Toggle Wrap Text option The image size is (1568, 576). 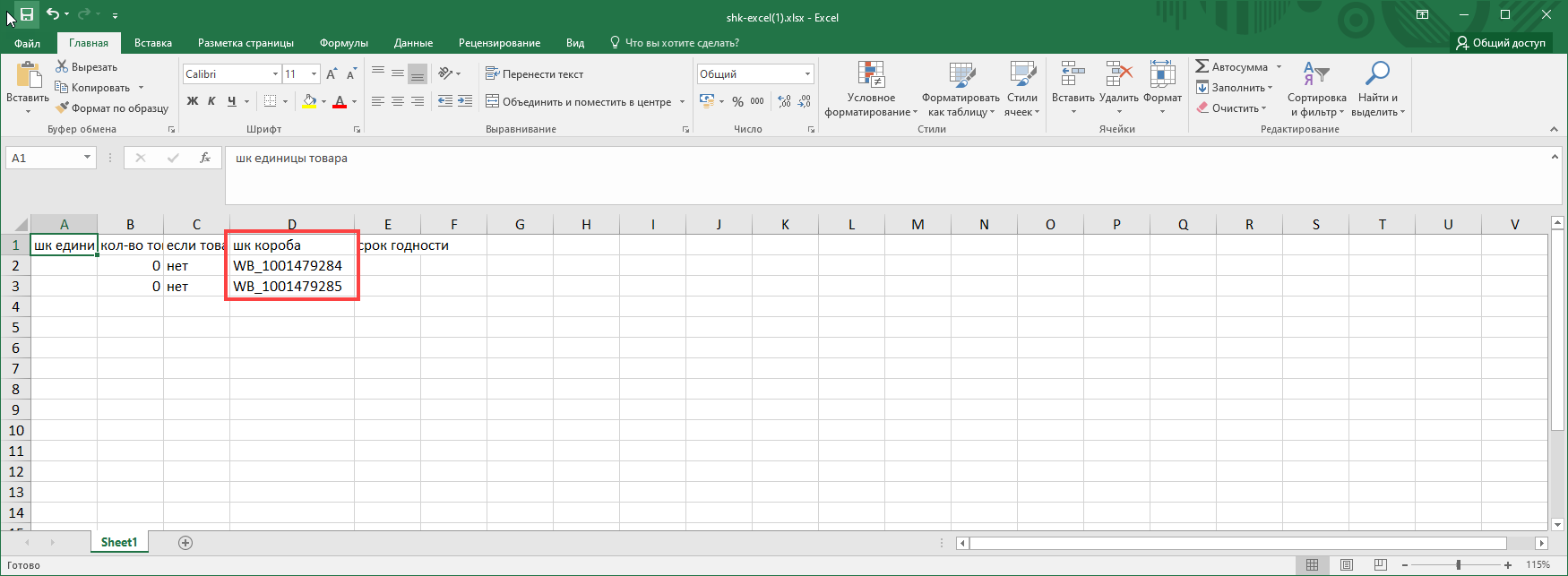point(534,74)
